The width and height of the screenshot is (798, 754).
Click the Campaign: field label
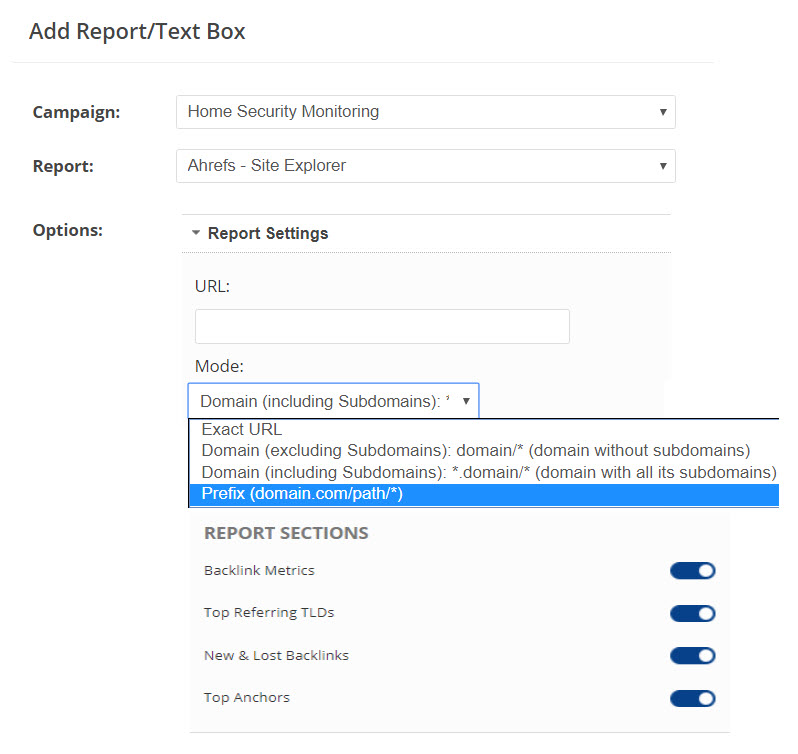point(76,112)
